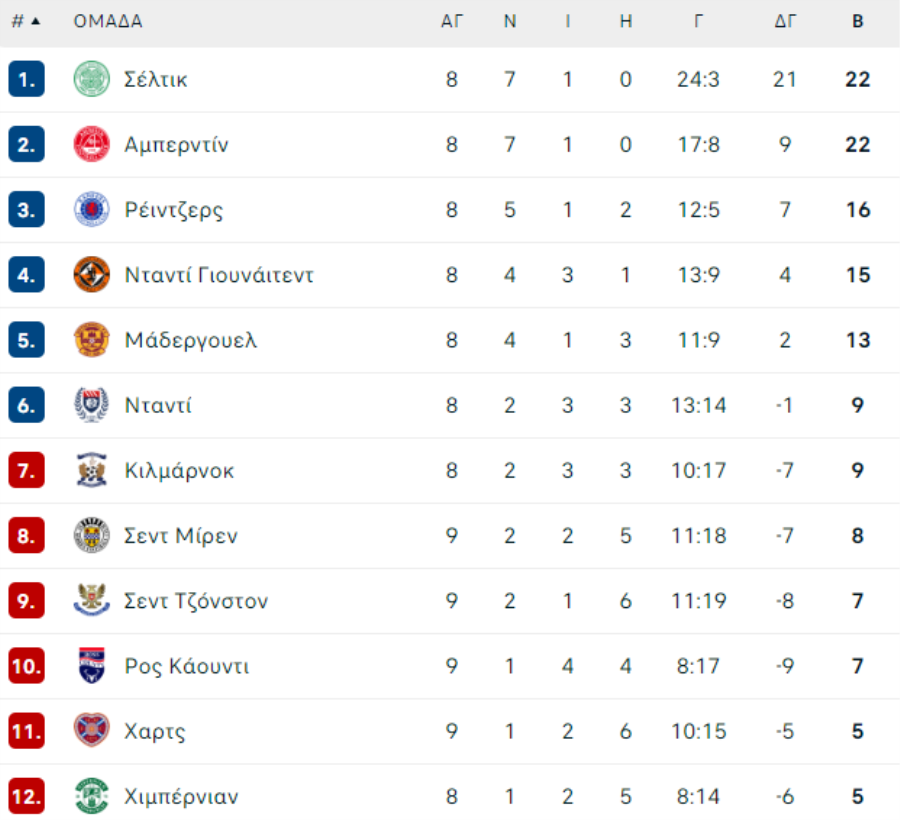Click the Celtic club crest icon

92,79
